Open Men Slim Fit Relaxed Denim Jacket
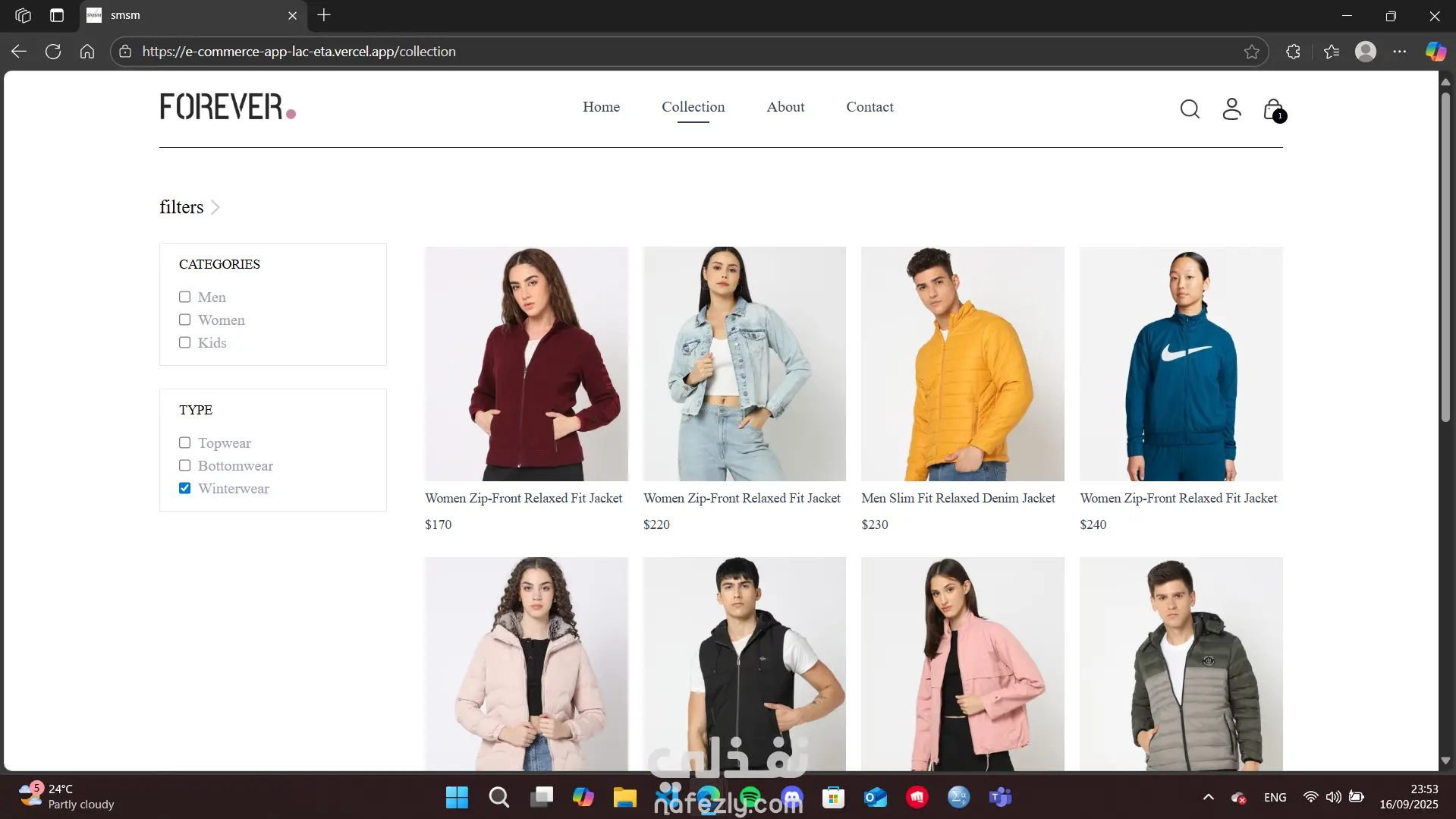 click(x=958, y=498)
